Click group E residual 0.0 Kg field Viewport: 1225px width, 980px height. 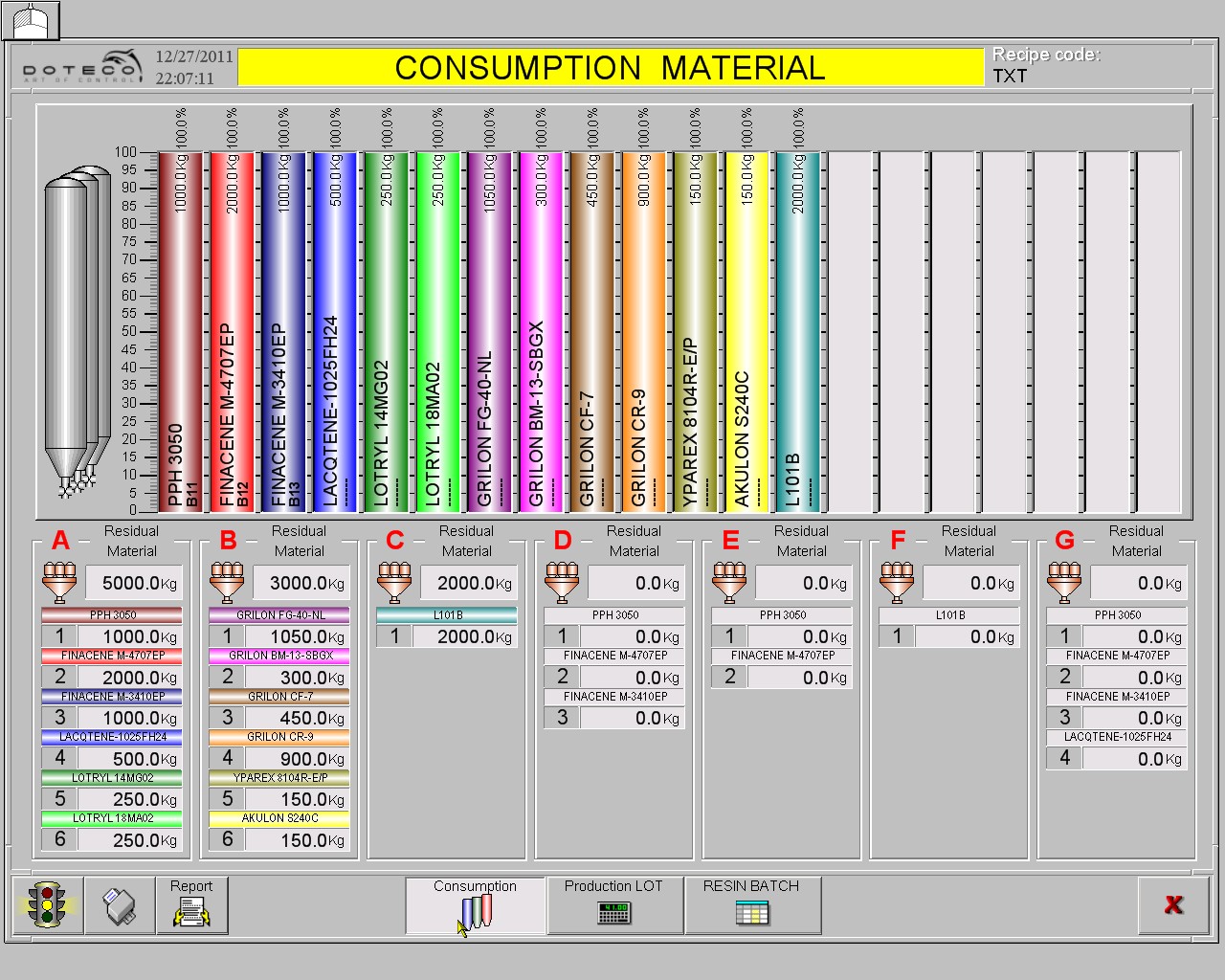(x=804, y=583)
